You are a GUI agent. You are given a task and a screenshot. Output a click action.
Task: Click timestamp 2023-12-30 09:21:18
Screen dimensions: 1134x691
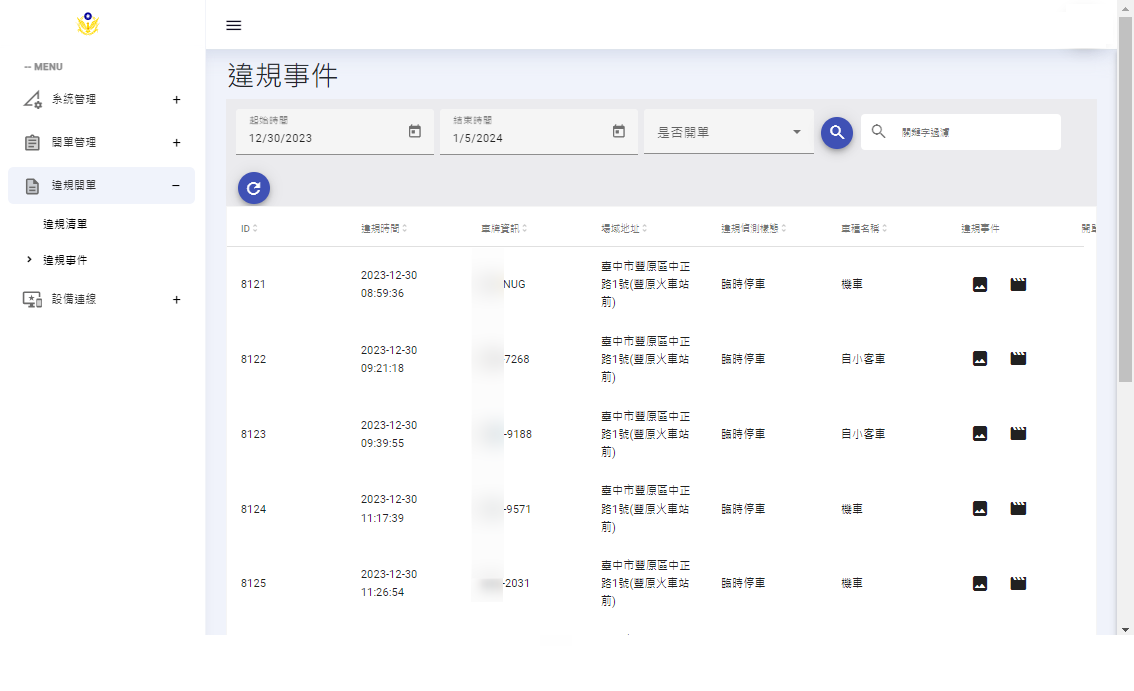389,359
